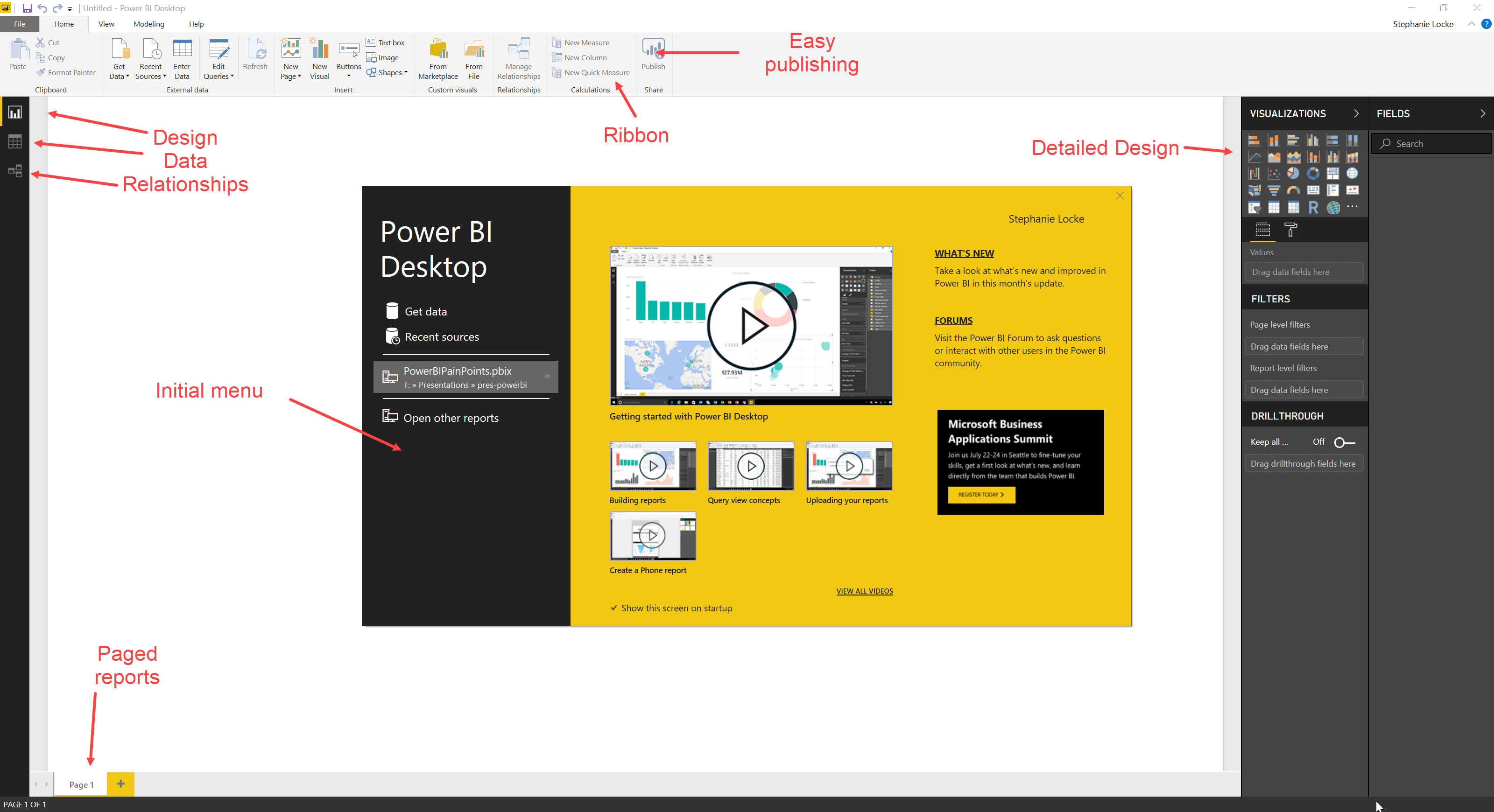Viewport: 1494px width, 812px height.
Task: Collapse the ribbon with the caret
Action: click(1472, 24)
